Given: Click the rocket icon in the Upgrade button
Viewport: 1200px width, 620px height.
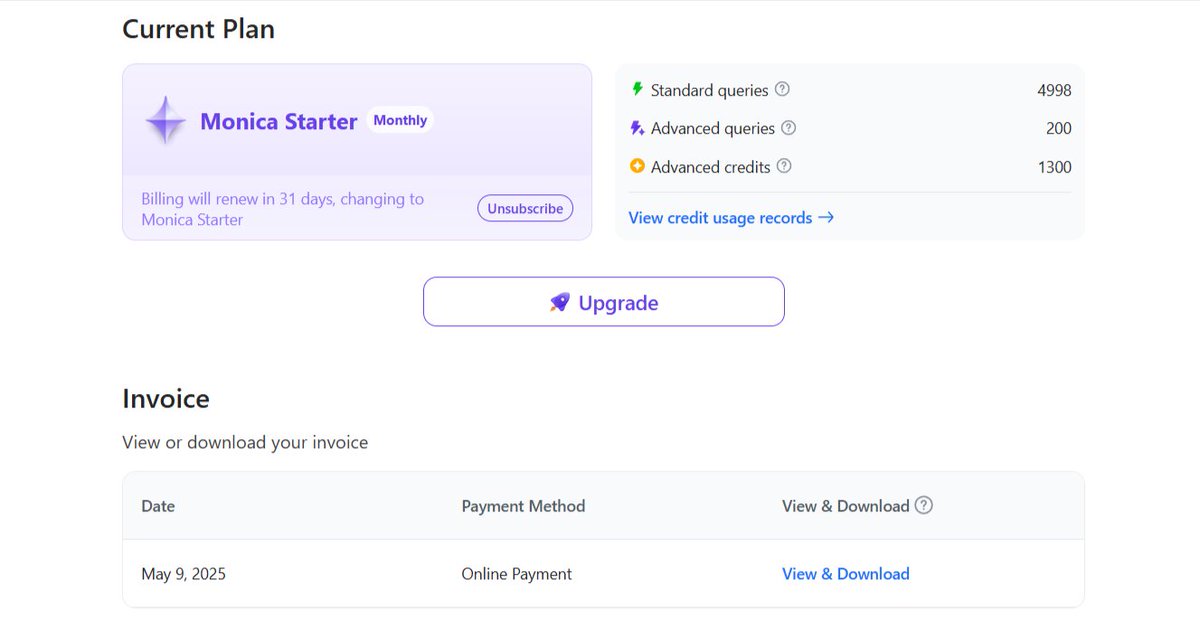Looking at the screenshot, I should click(x=560, y=302).
